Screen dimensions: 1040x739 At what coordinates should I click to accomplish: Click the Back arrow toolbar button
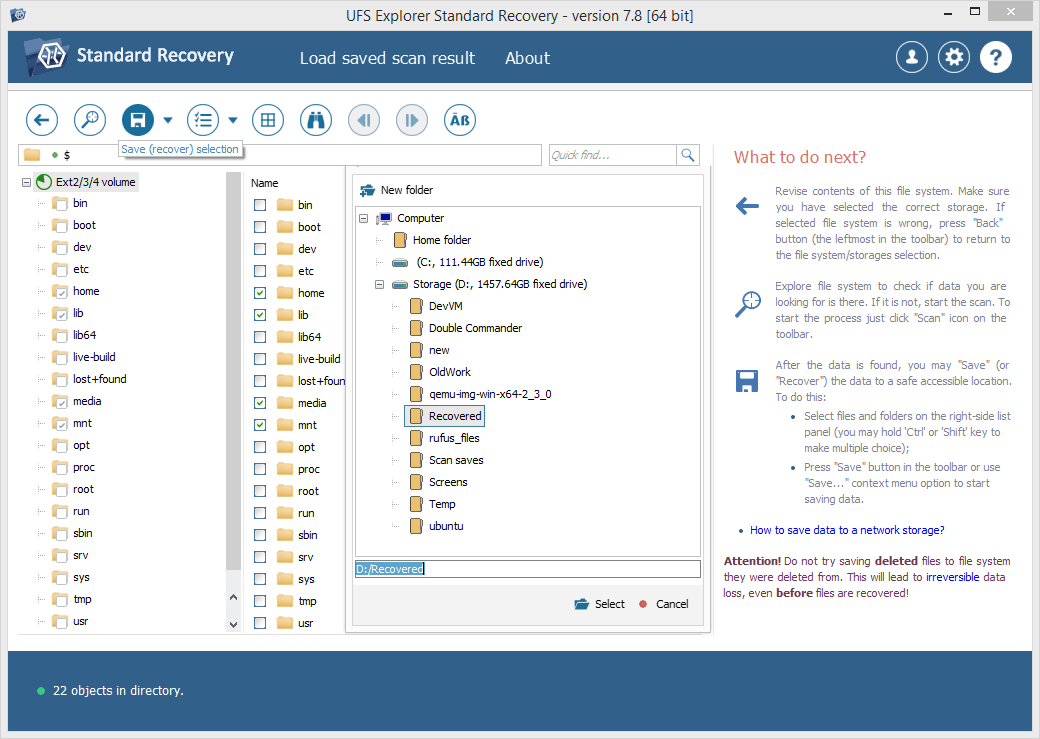42,120
